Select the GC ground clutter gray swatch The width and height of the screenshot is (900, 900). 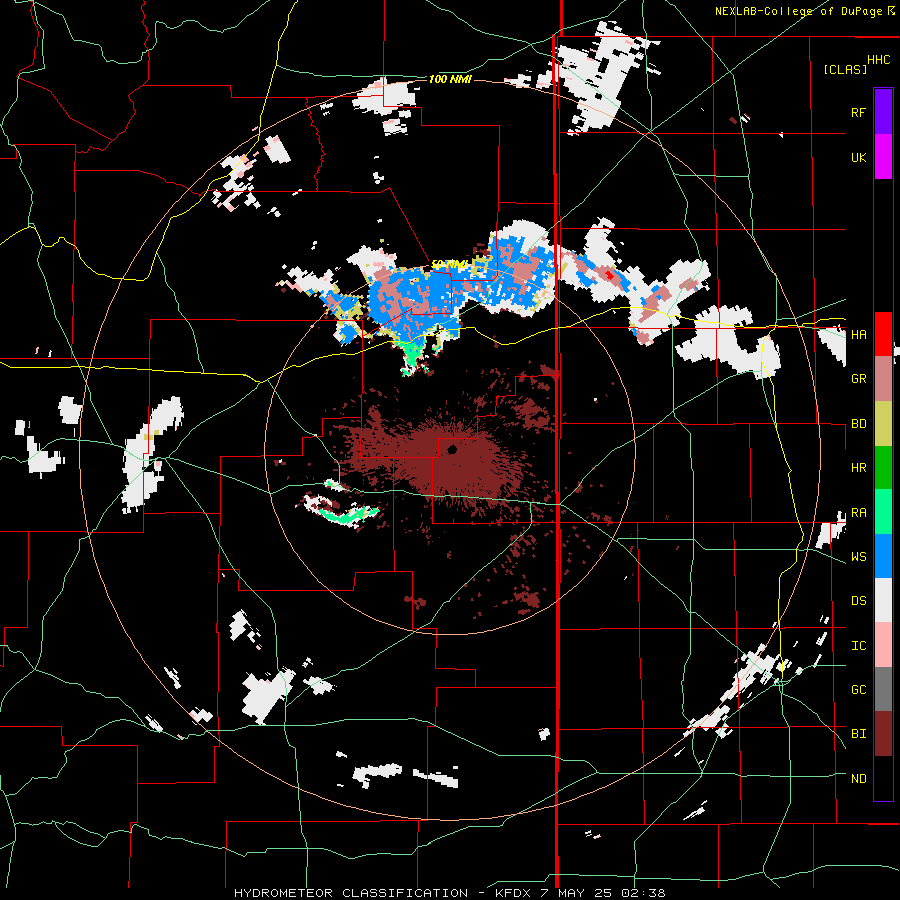point(883,689)
